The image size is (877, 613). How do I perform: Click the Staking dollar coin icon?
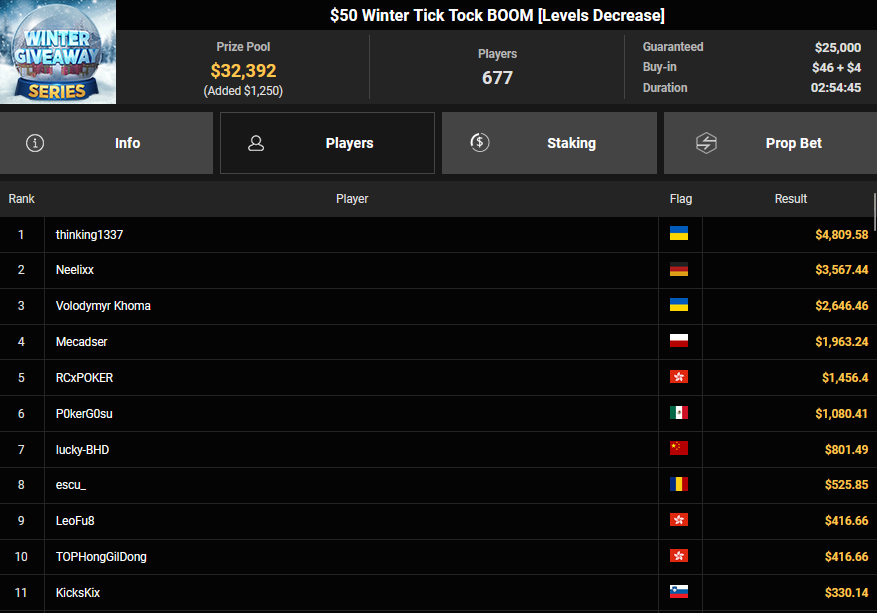pyautogui.click(x=480, y=143)
